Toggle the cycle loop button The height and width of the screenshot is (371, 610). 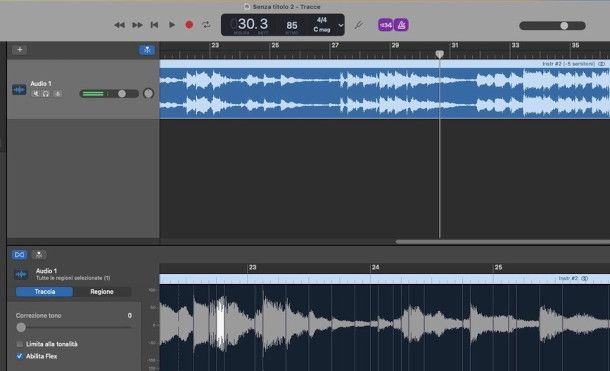click(x=206, y=25)
